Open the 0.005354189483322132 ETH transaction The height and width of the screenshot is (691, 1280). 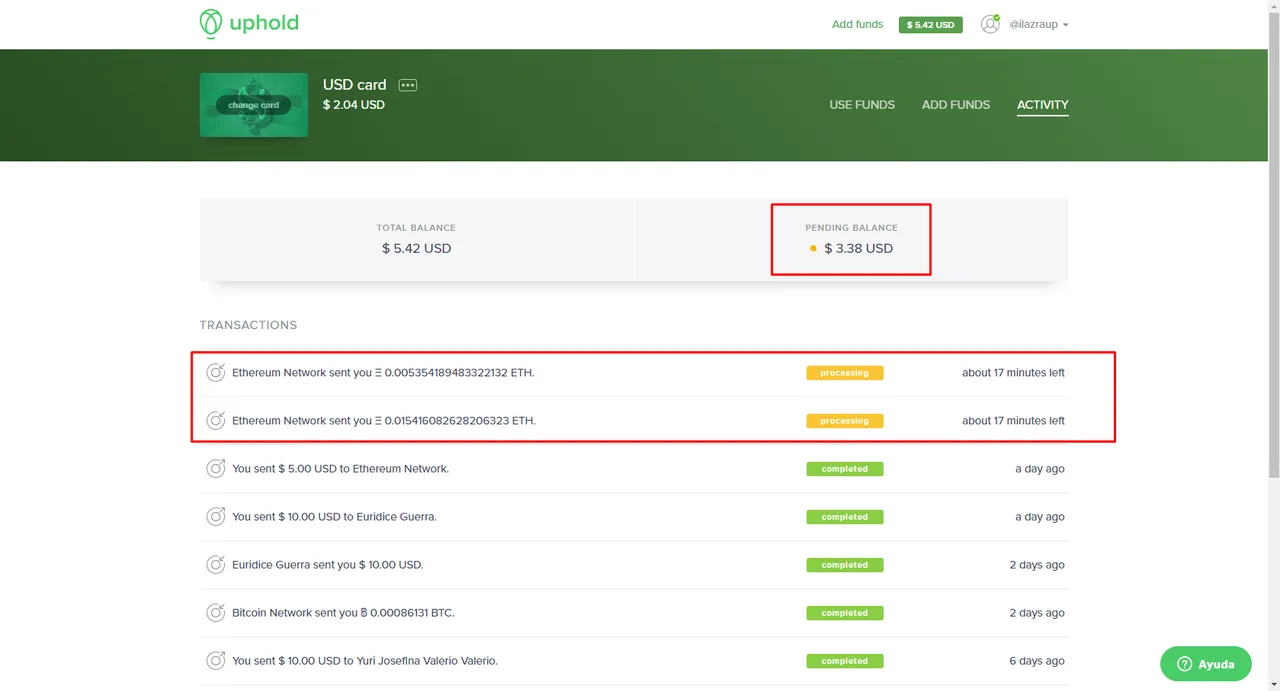pos(634,373)
